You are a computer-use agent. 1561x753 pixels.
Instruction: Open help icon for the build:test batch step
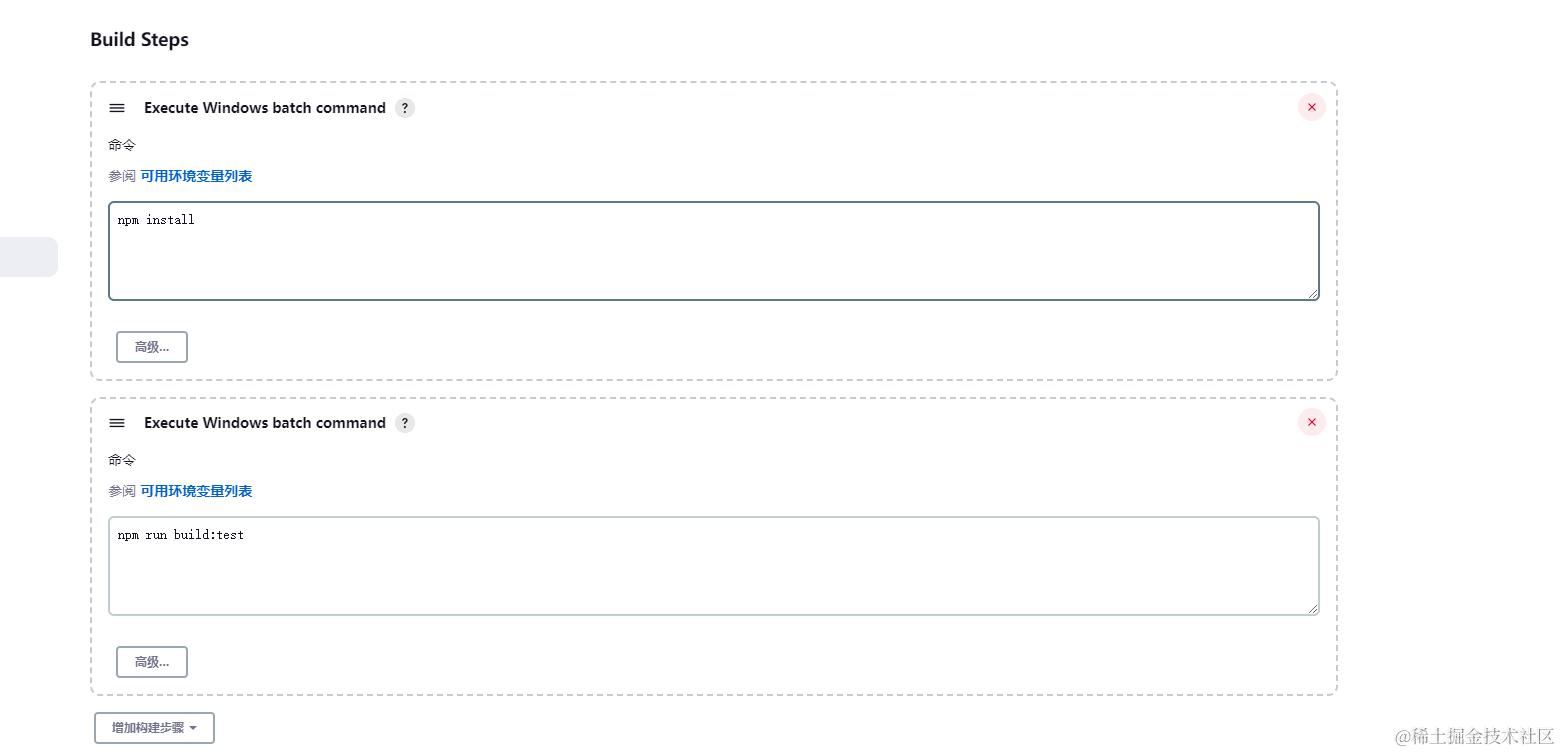404,423
